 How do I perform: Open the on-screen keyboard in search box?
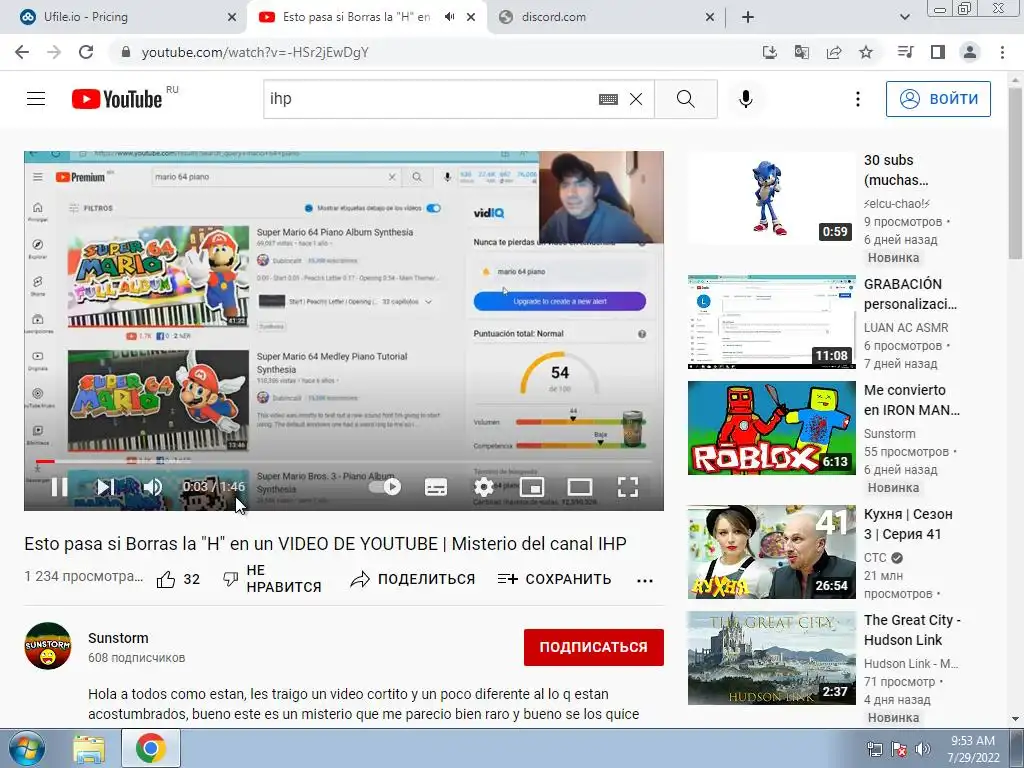pyautogui.click(x=608, y=99)
